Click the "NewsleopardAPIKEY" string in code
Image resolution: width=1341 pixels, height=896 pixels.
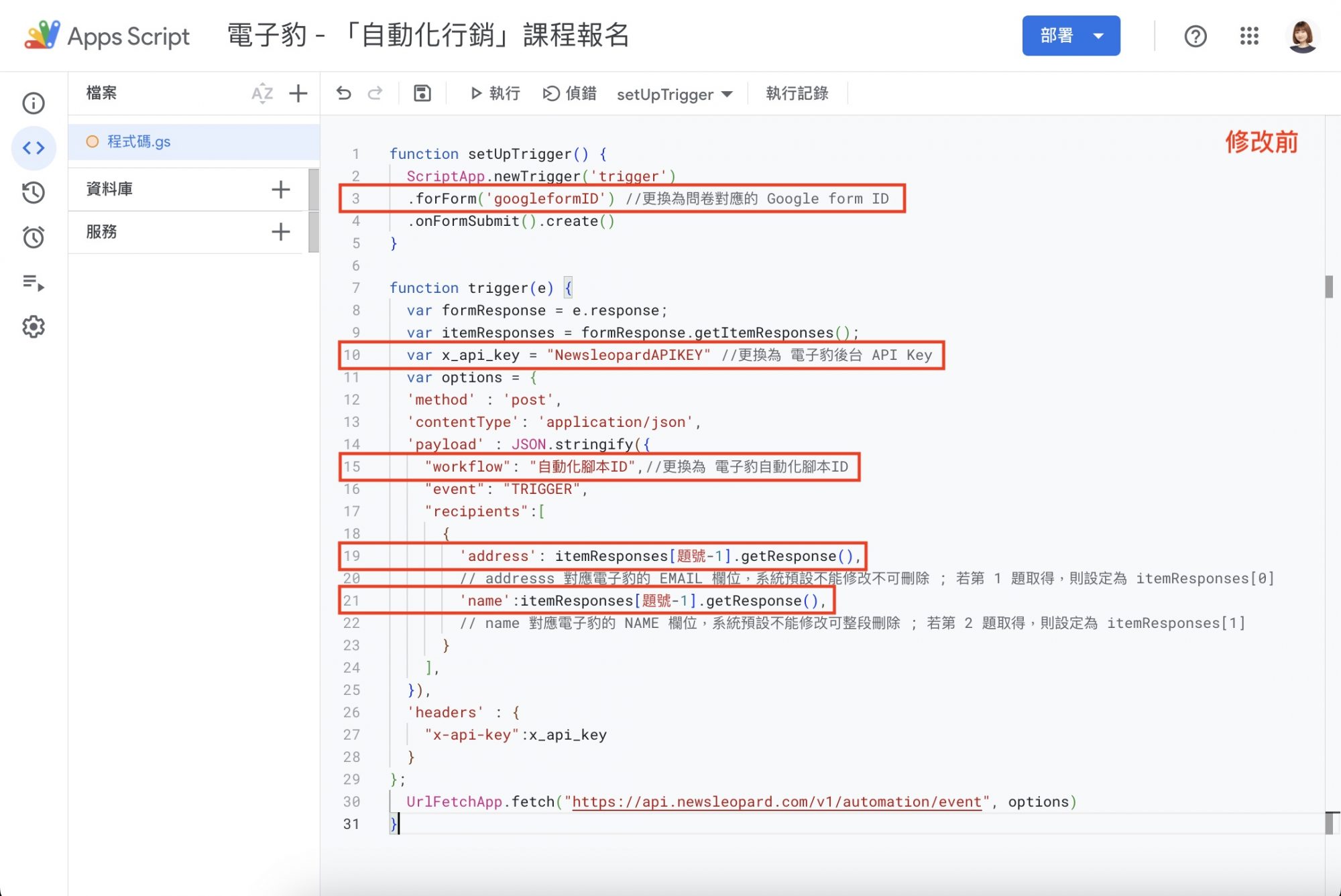[x=628, y=355]
